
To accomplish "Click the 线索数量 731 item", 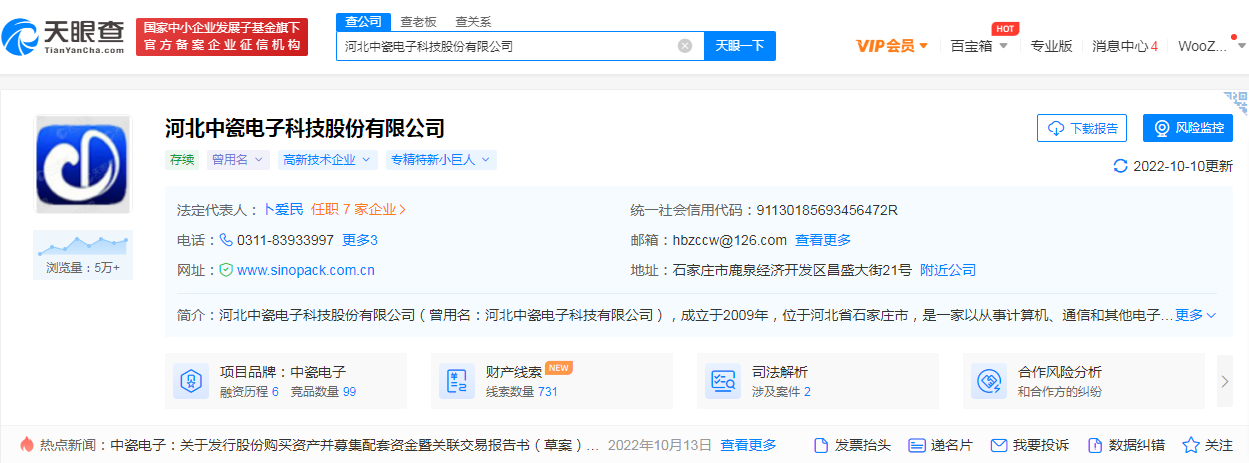I will pyautogui.click(x=521, y=392).
